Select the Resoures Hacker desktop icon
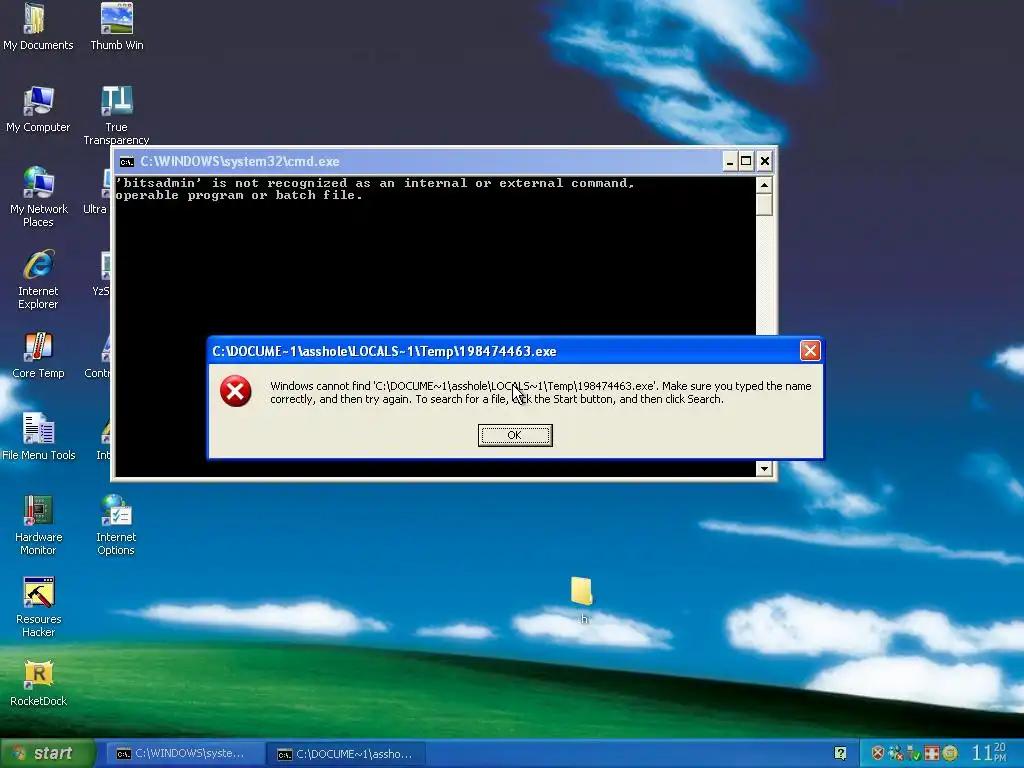This screenshot has width=1024, height=768. tap(38, 607)
